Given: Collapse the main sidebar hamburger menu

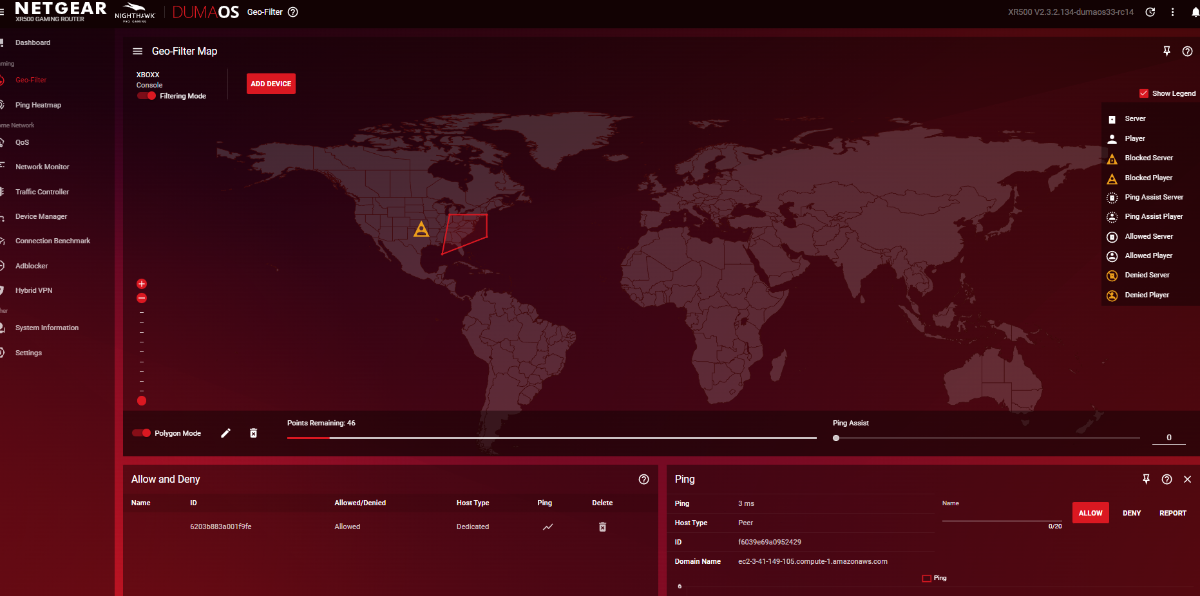Looking at the screenshot, I should click(5, 12).
